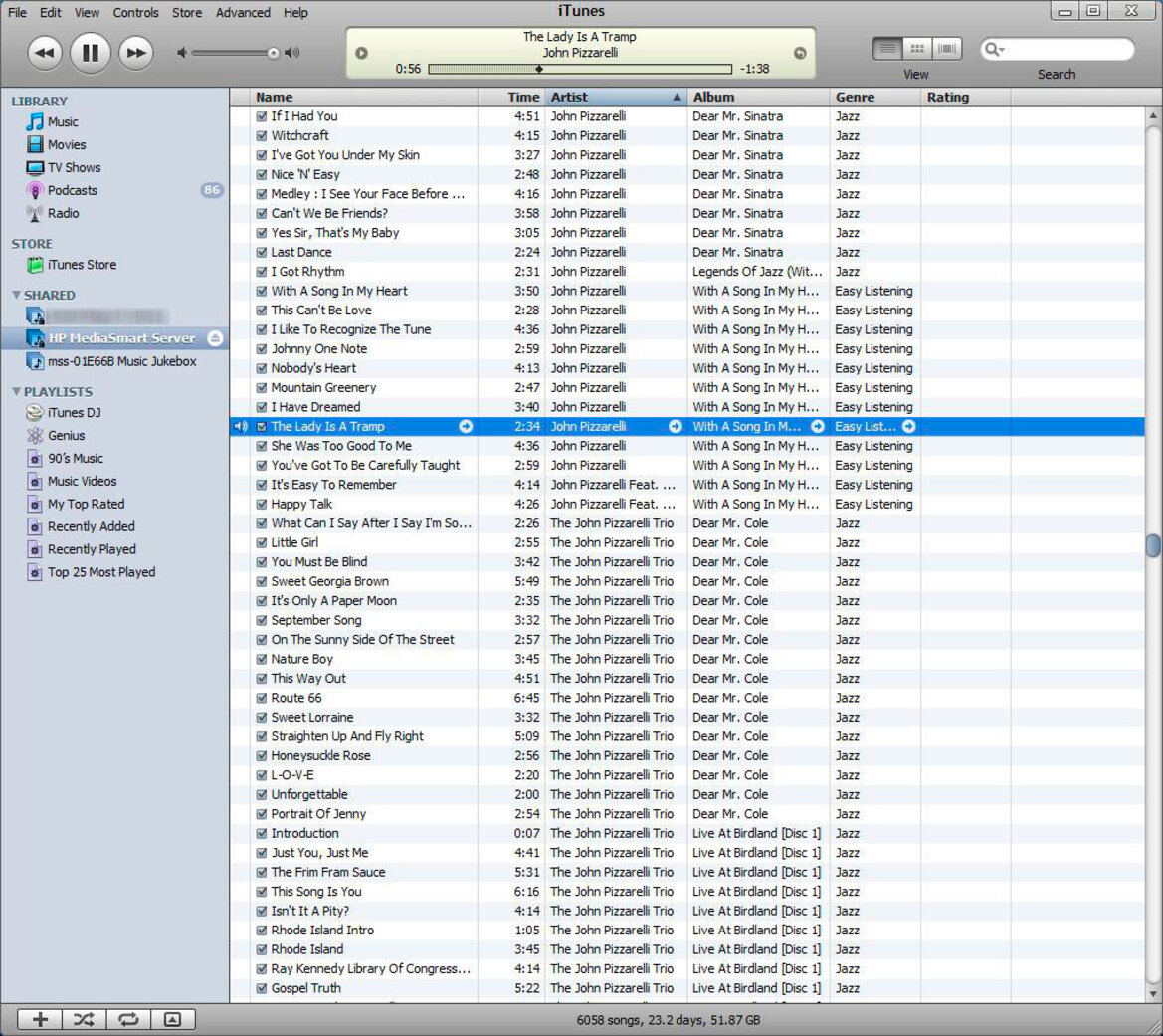Eject HP MediaSmart Server shared library

click(x=215, y=338)
